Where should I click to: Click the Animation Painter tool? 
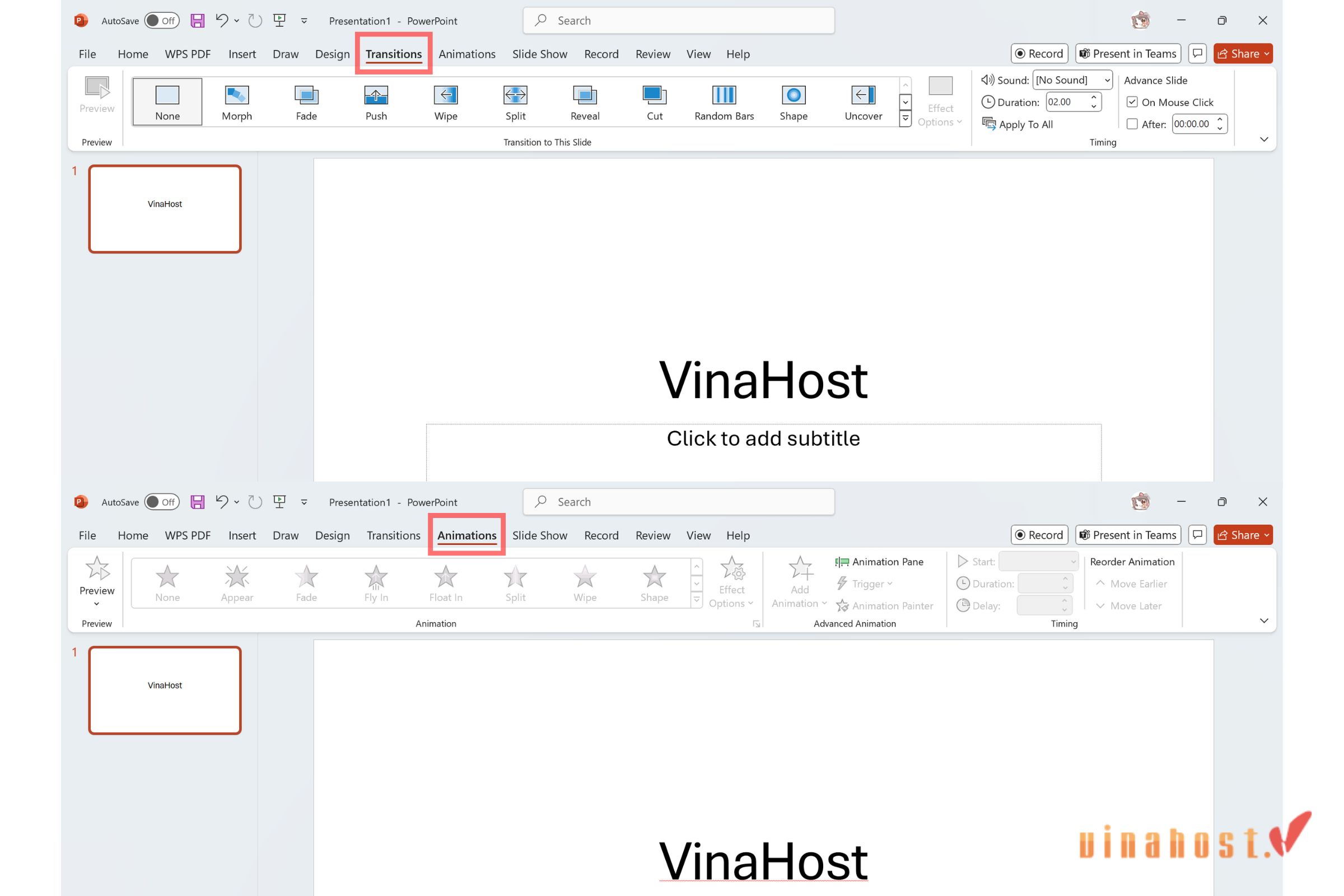tap(885, 606)
